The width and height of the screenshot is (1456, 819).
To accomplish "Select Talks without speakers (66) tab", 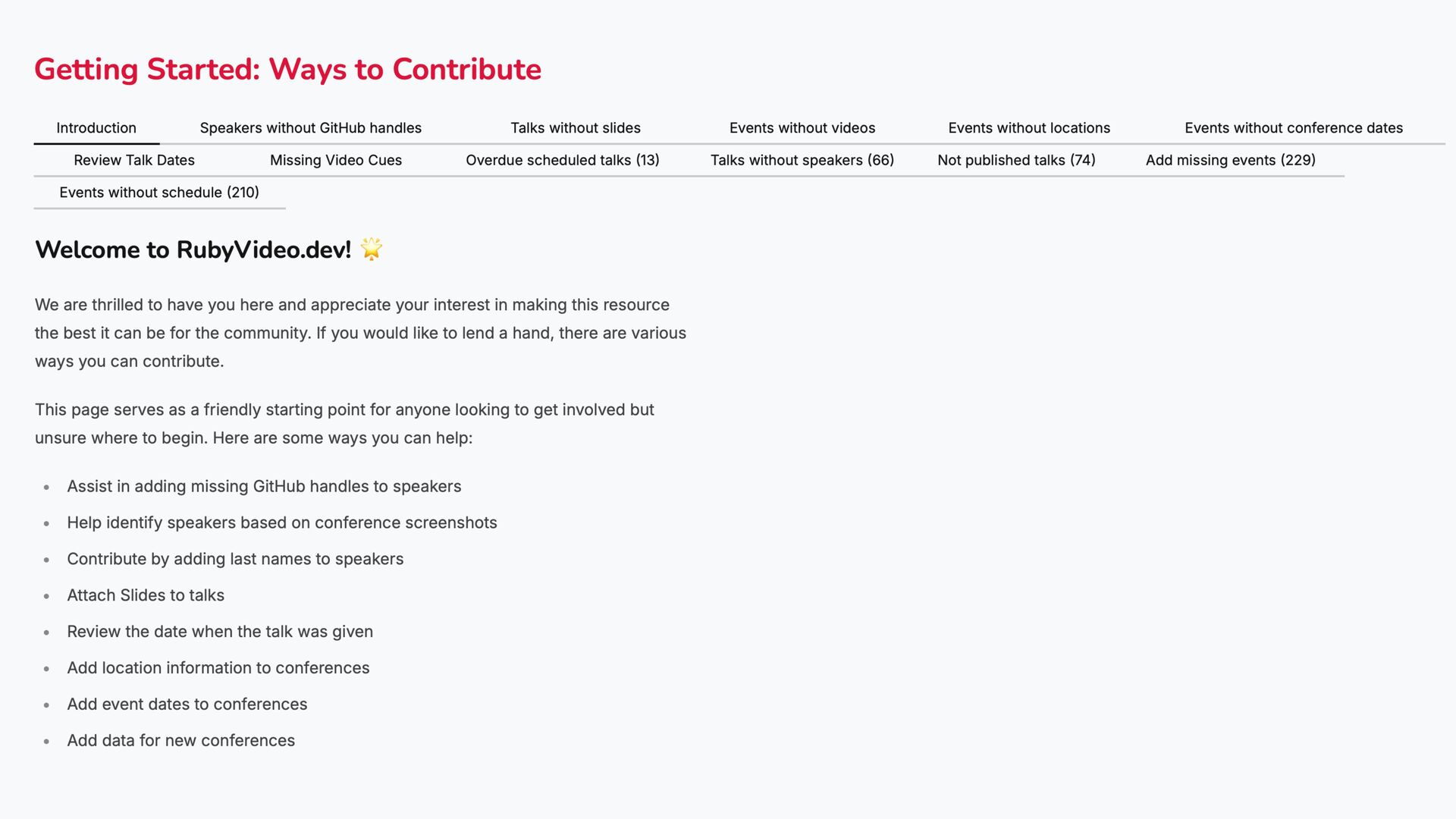I will [x=802, y=160].
